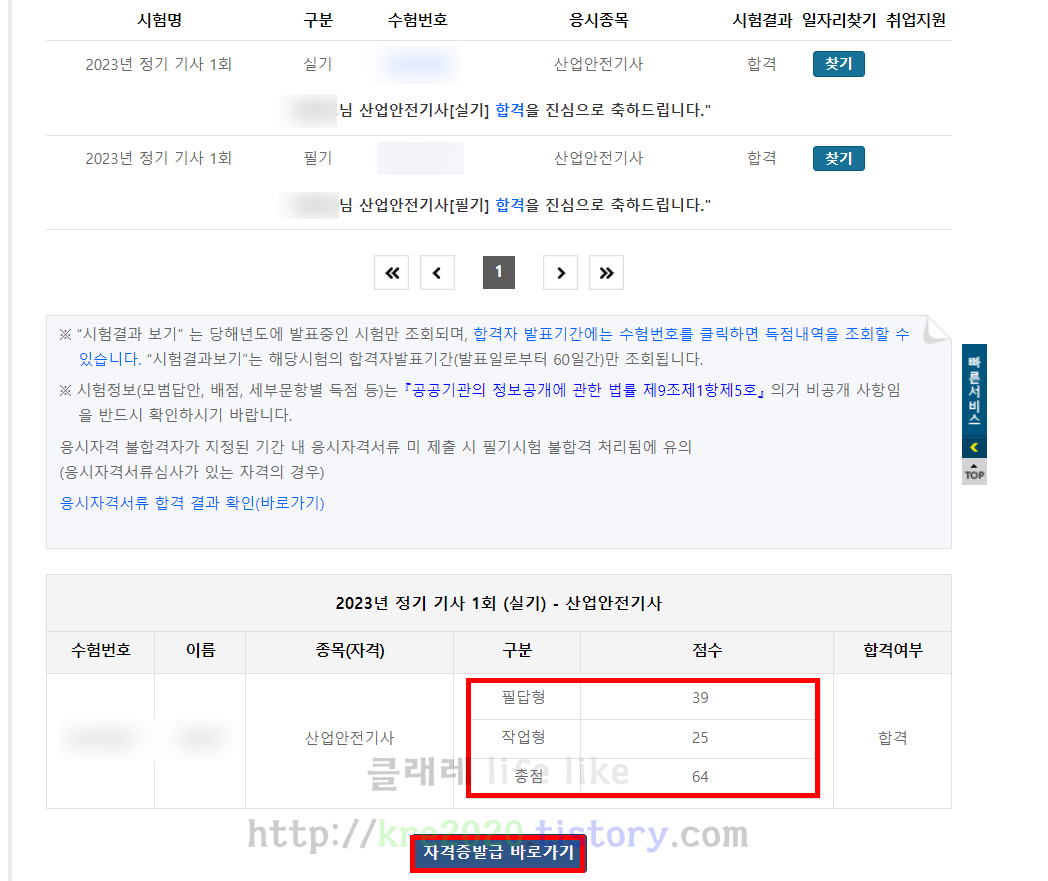Screen dimensions: 1048x881
Task: Click 필기 in 구분 column
Action: [x=317, y=158]
